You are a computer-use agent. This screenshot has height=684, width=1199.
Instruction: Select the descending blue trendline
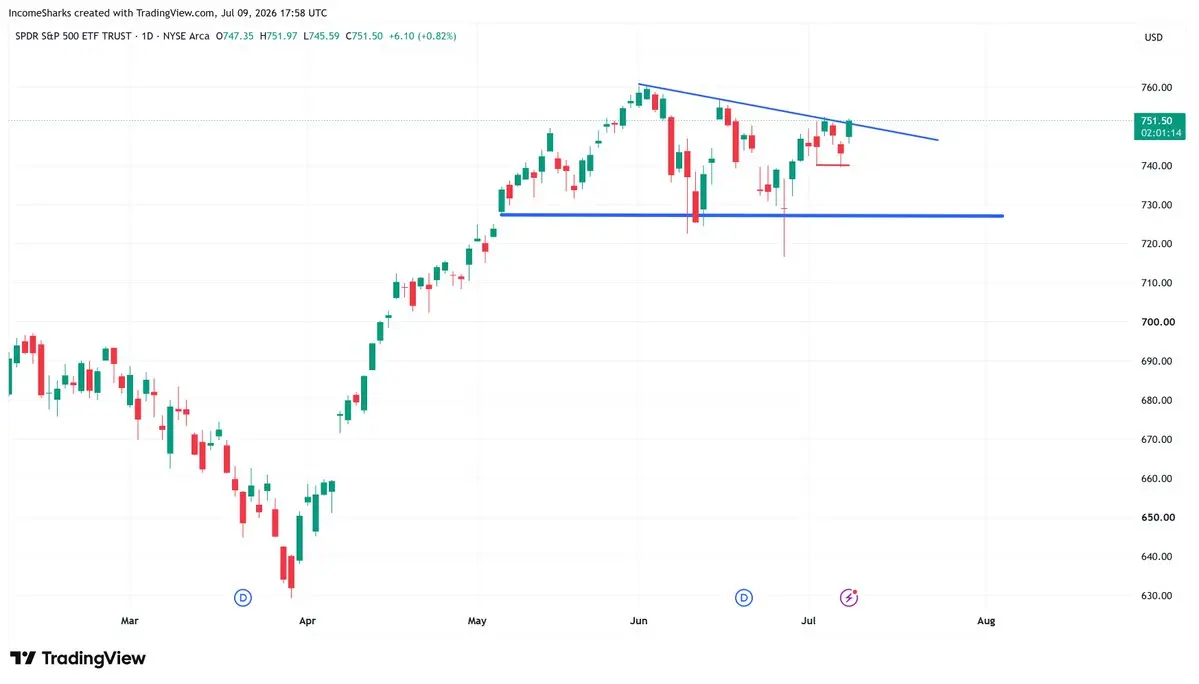pos(788,112)
